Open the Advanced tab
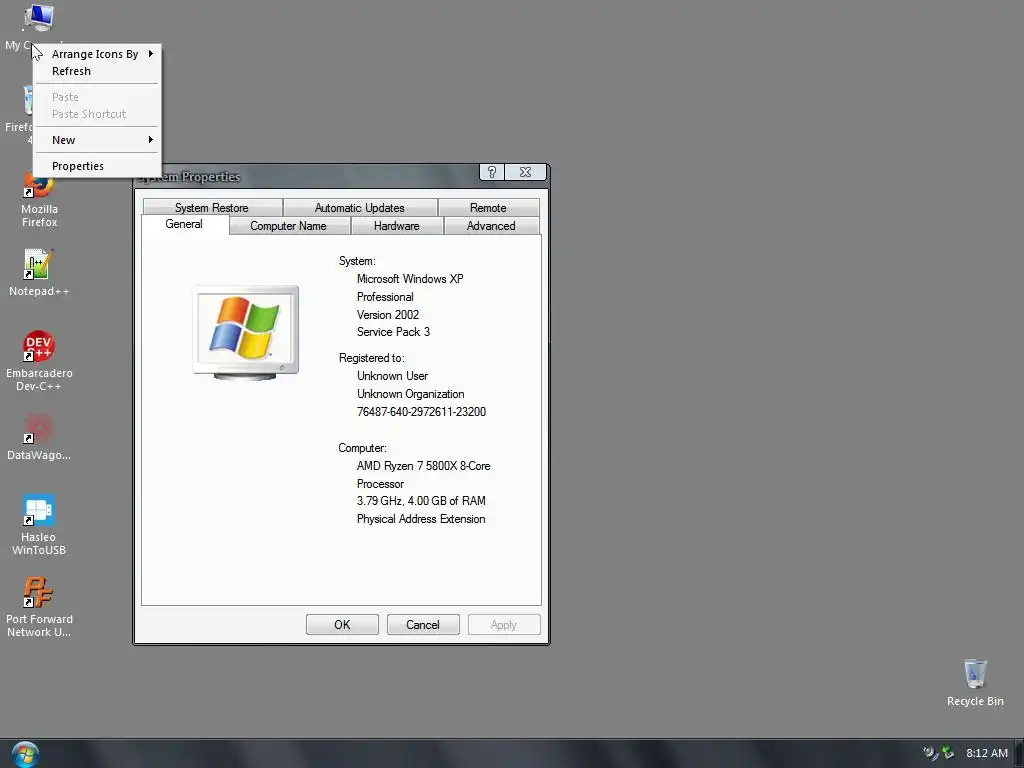 (491, 226)
